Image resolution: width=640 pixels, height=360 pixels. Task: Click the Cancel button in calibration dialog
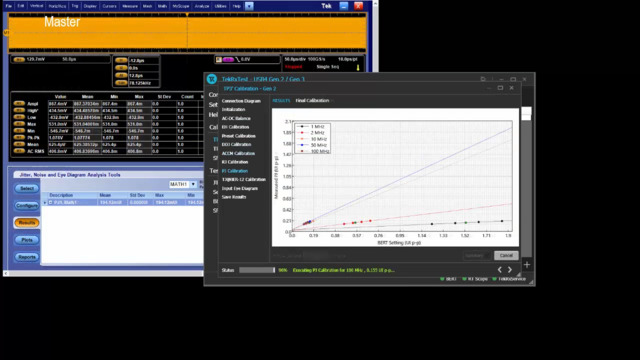[x=506, y=256]
